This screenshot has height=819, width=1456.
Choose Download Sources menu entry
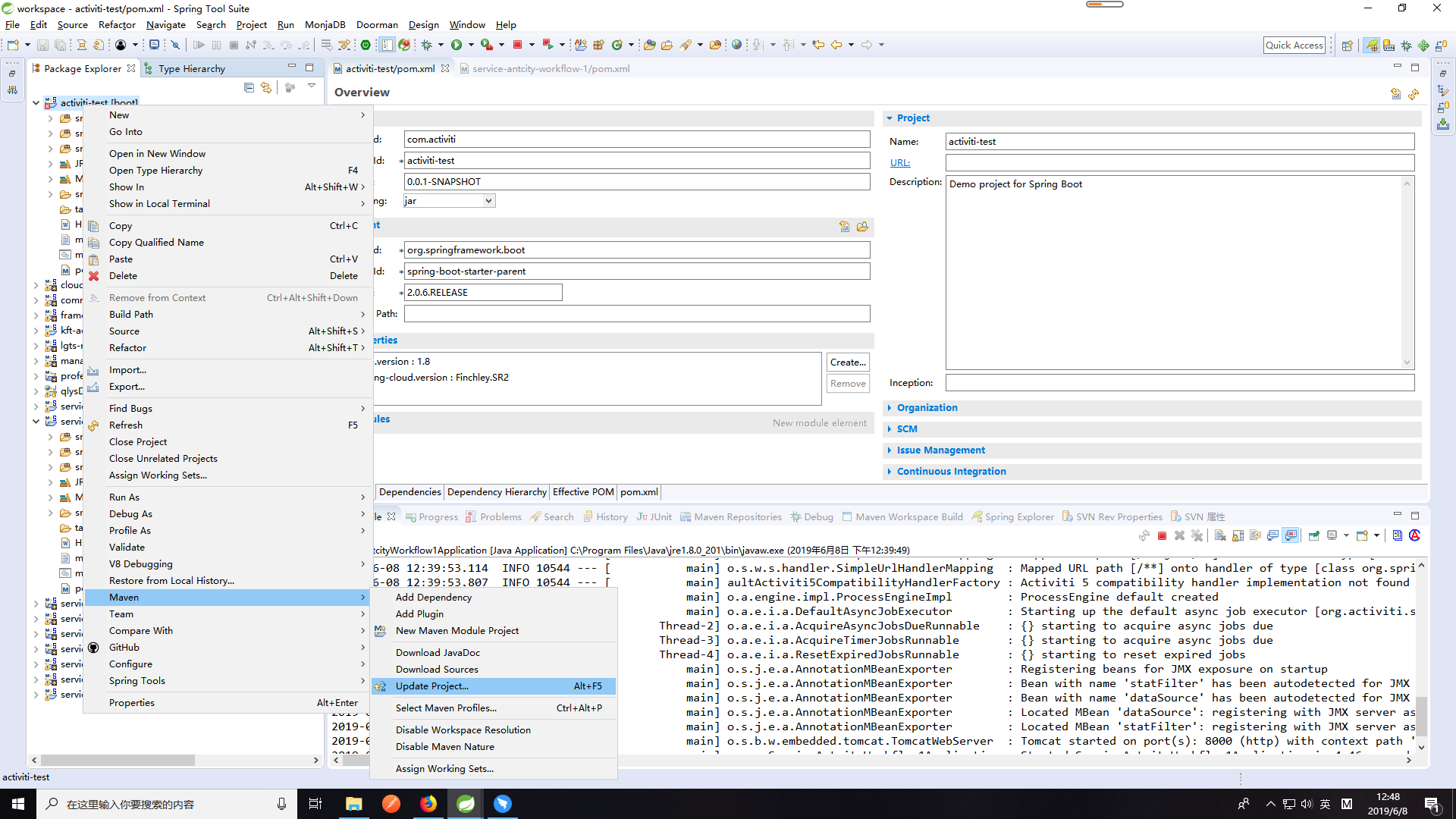point(437,670)
